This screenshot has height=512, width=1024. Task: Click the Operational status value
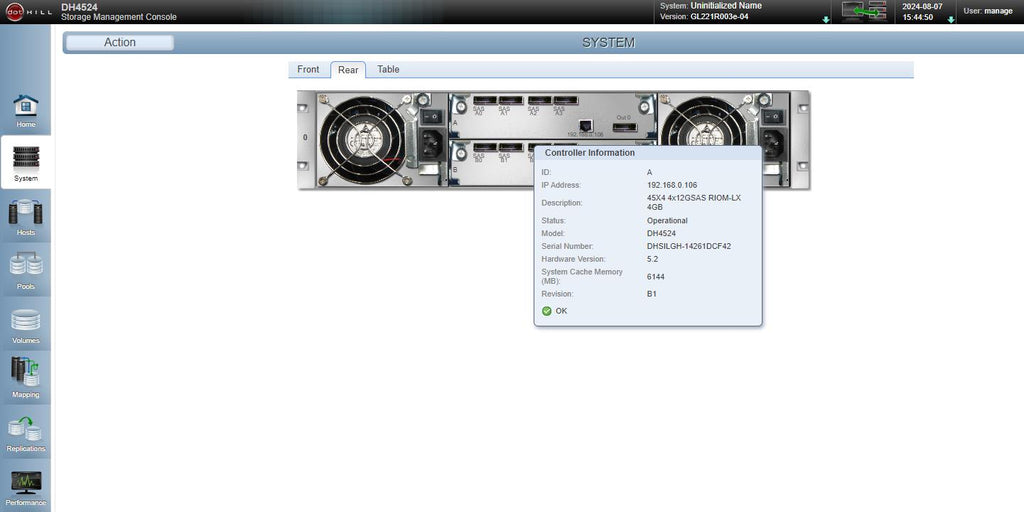pyautogui.click(x=667, y=221)
